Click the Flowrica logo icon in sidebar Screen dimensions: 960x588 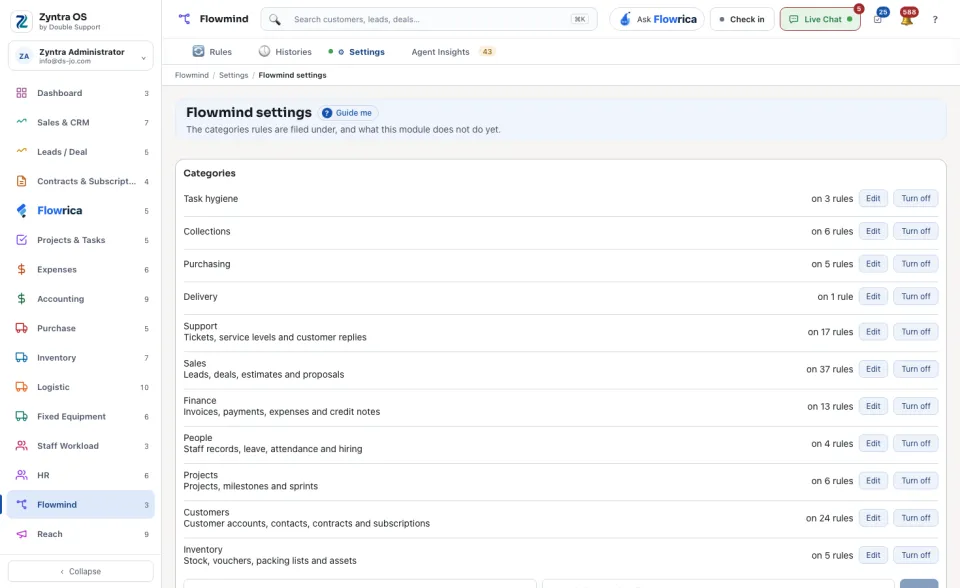pyautogui.click(x=21, y=211)
